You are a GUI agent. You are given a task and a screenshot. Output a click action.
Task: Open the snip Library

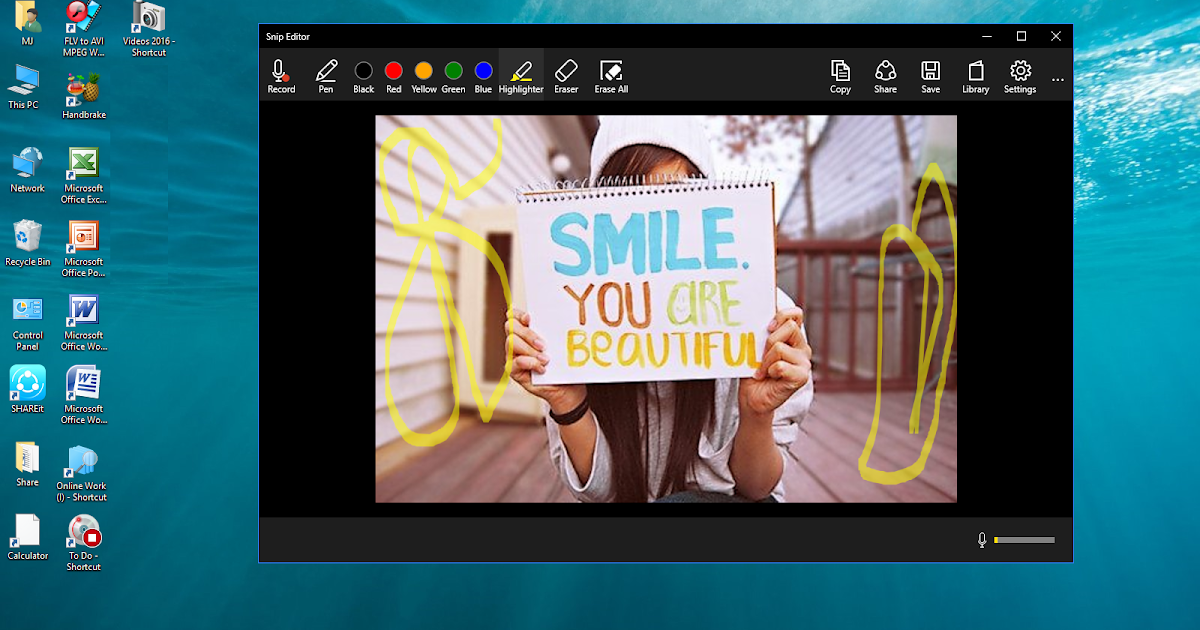[975, 75]
